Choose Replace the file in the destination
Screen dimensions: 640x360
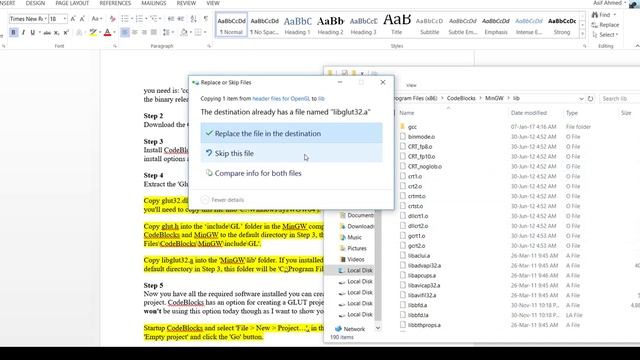[x=291, y=133]
